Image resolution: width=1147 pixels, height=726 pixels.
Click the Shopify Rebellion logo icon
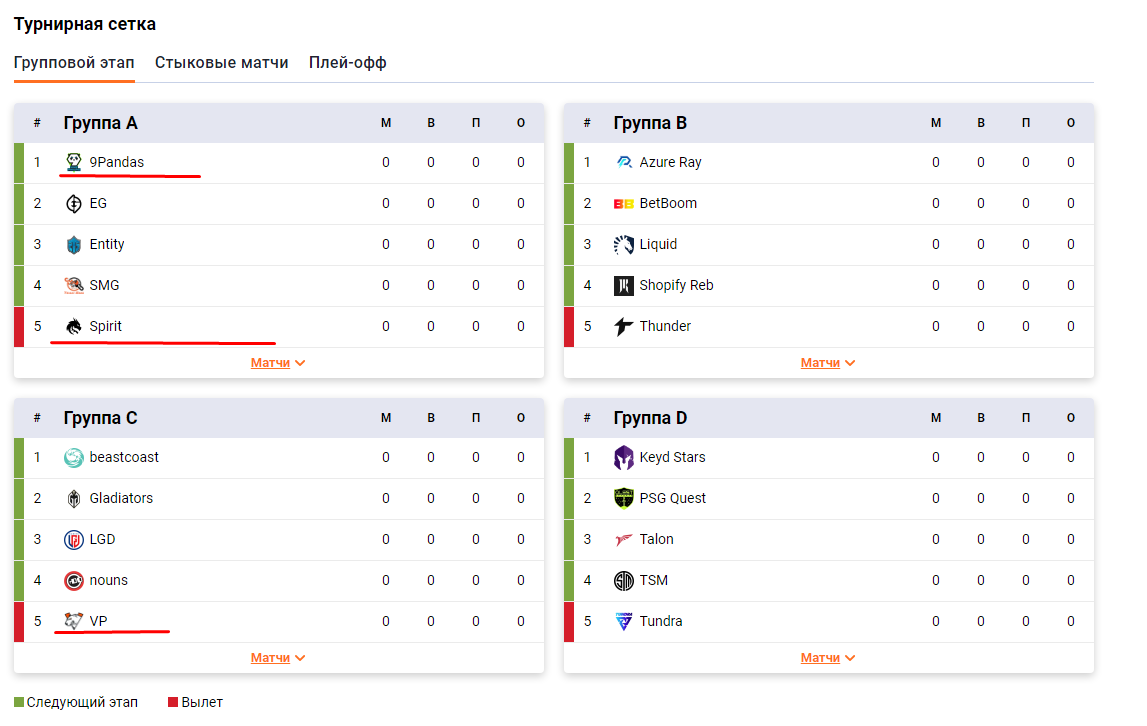(x=624, y=285)
